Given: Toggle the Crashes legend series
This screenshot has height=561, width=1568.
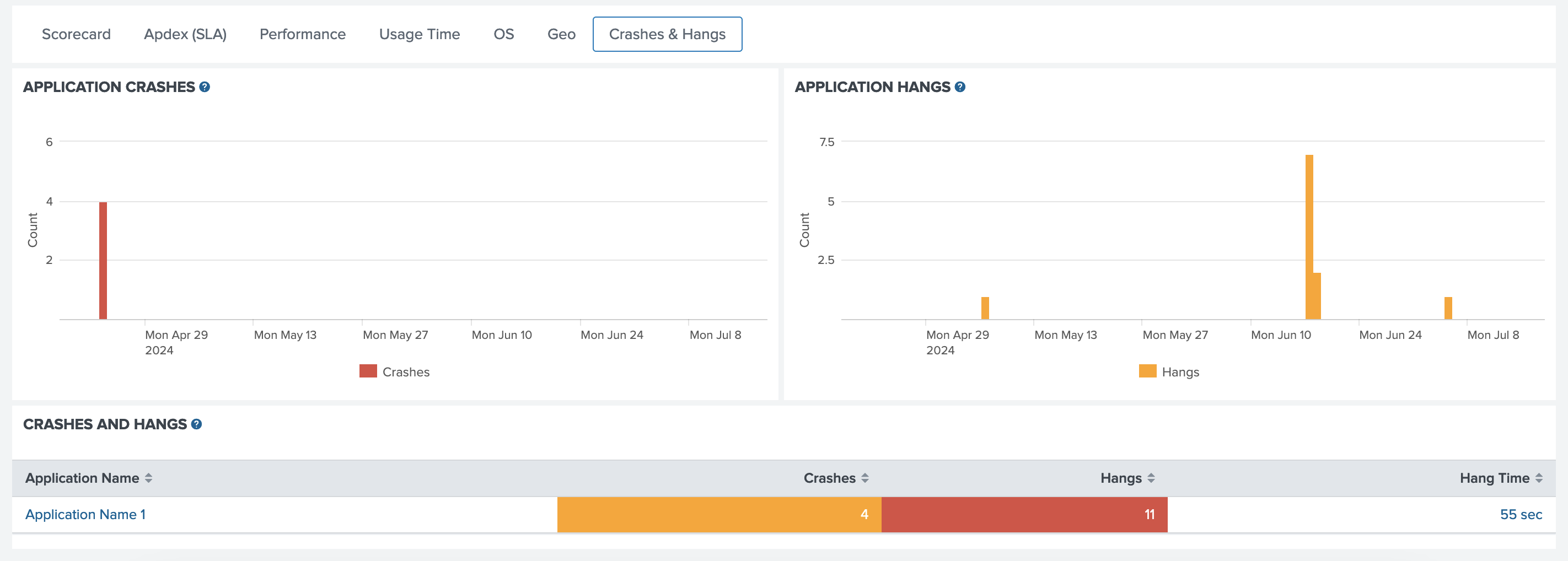Looking at the screenshot, I should pos(394,372).
